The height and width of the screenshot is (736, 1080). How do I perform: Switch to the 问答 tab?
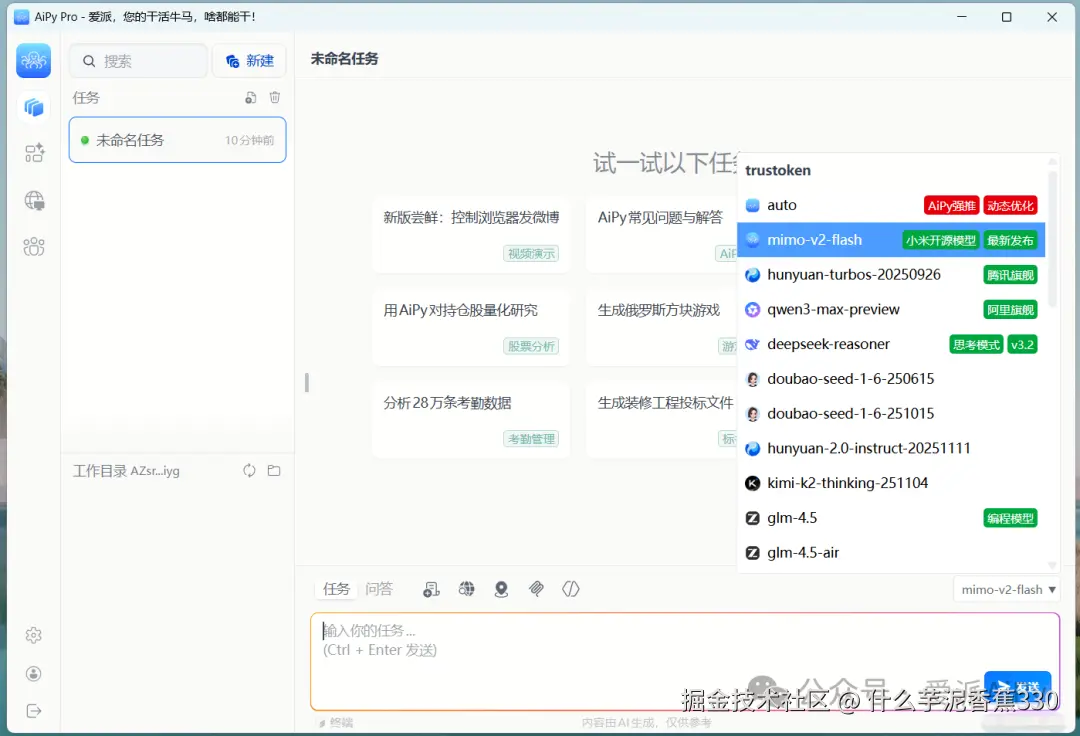coord(379,588)
